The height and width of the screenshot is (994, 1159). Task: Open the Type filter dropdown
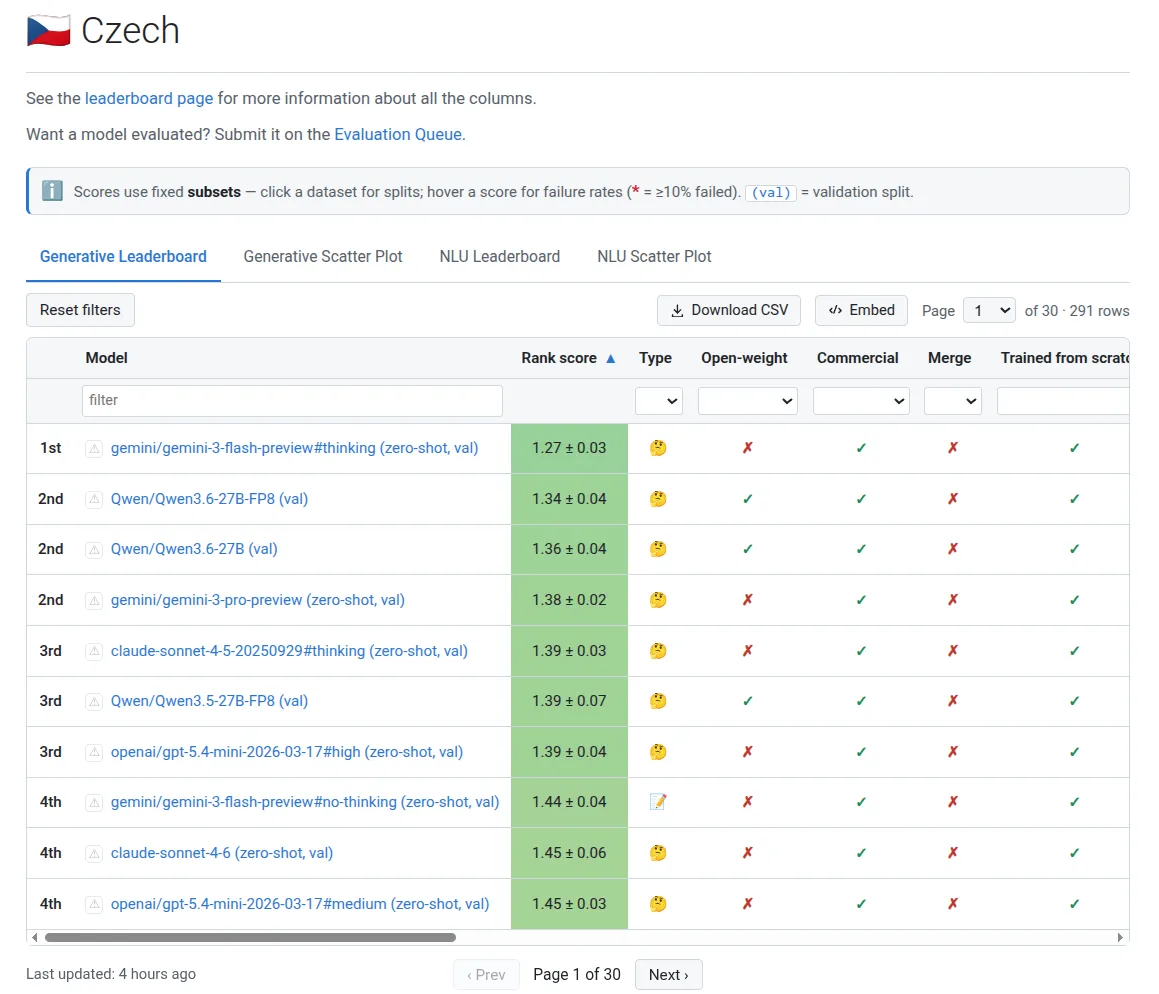point(659,401)
